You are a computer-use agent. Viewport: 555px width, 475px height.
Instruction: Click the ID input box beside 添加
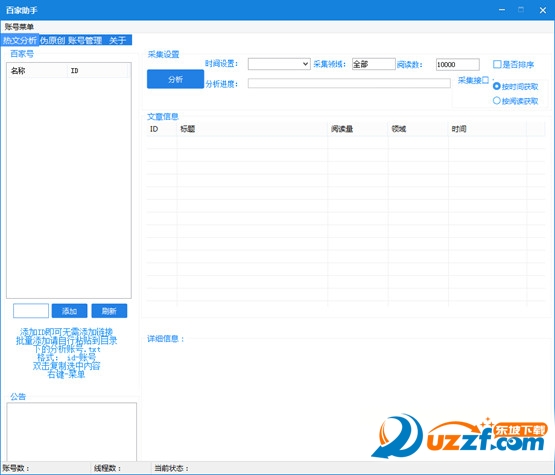[31, 311]
